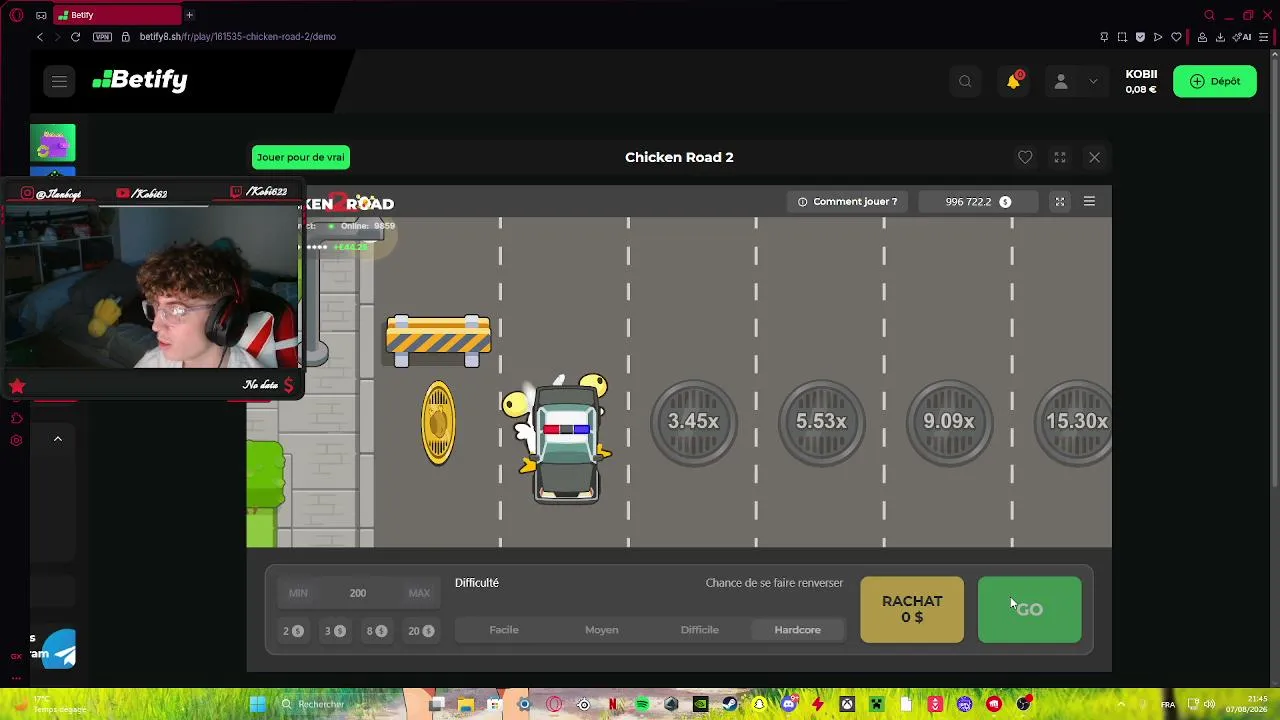Set bet to MAX

pyautogui.click(x=419, y=593)
